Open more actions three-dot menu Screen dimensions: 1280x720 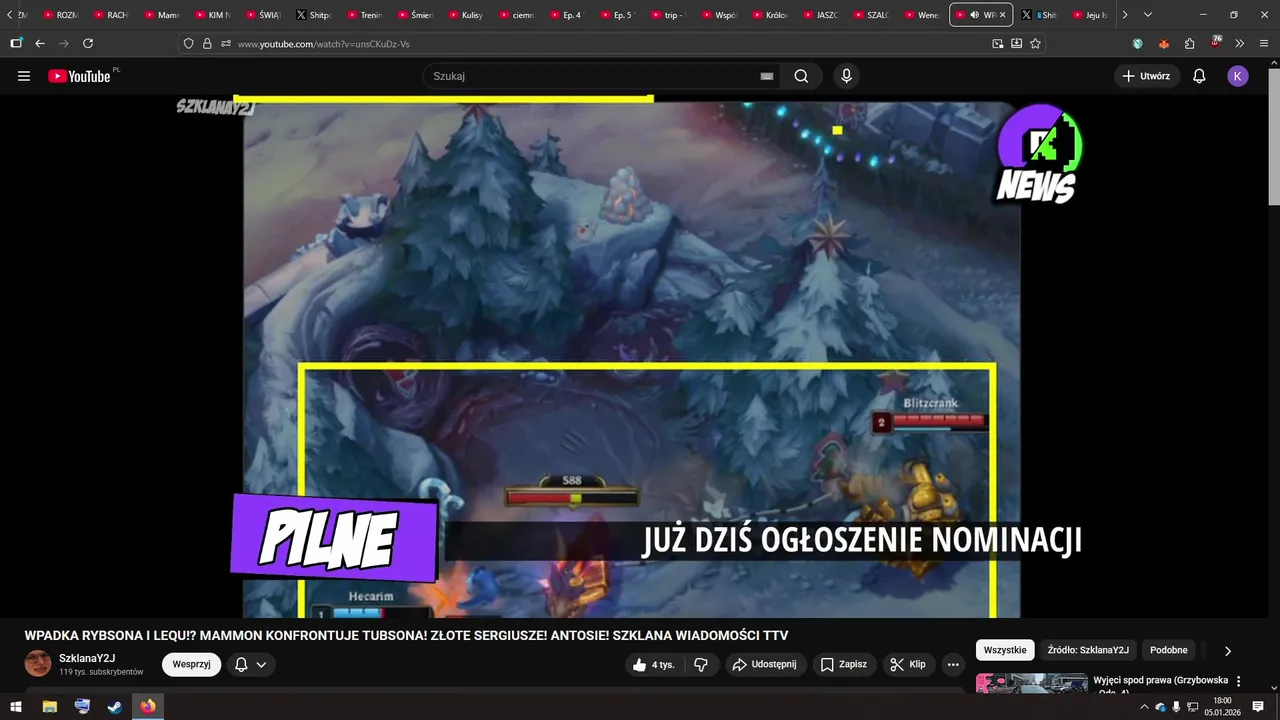953,664
